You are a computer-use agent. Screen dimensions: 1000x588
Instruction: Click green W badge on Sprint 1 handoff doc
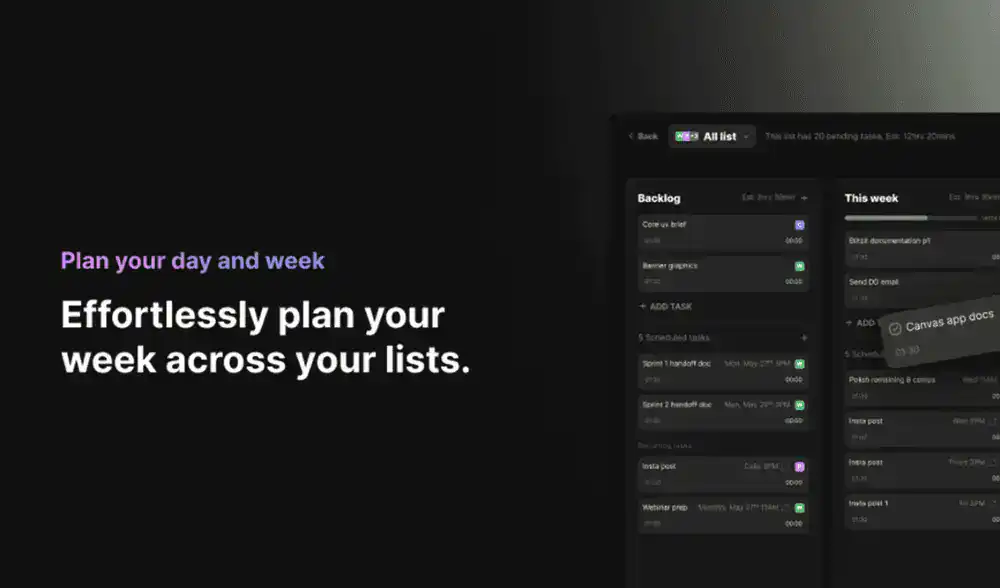[x=799, y=364]
